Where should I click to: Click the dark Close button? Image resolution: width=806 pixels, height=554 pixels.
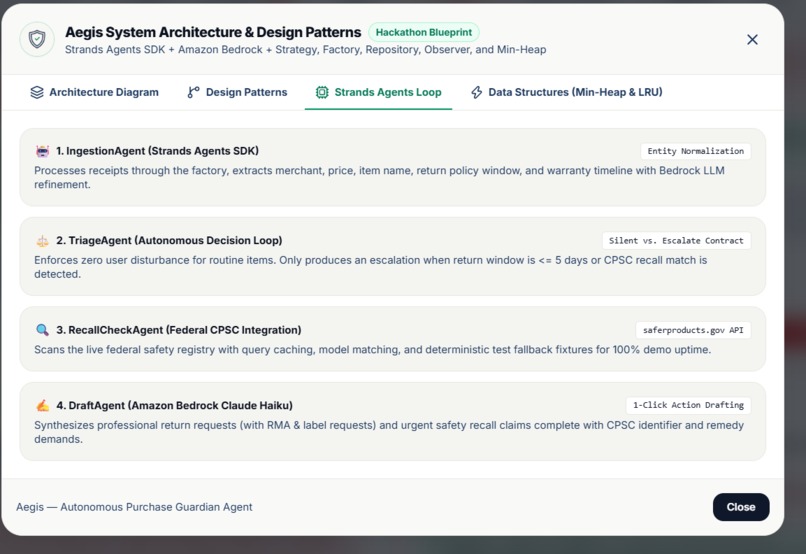(741, 507)
